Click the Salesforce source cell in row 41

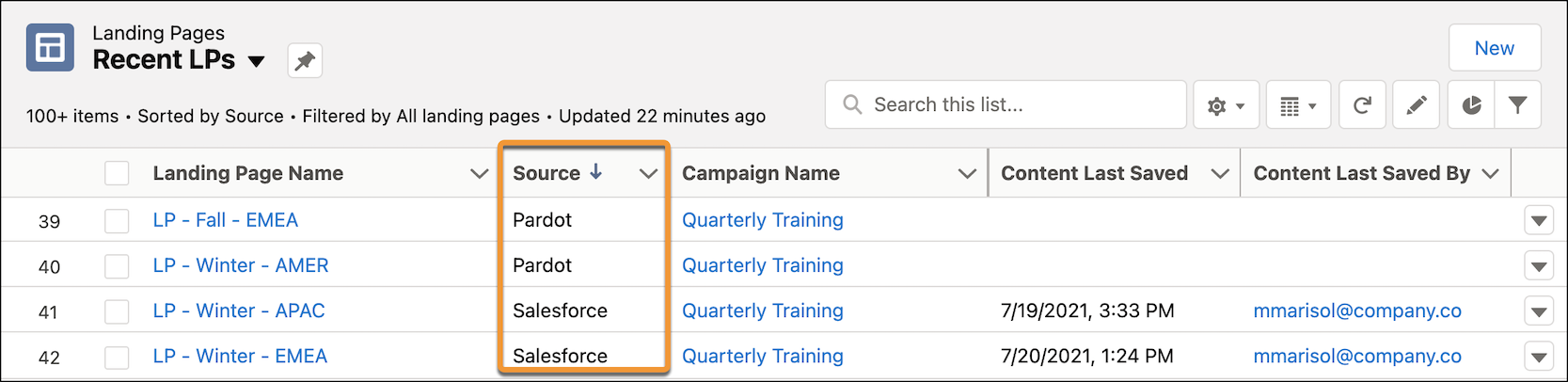click(x=560, y=310)
